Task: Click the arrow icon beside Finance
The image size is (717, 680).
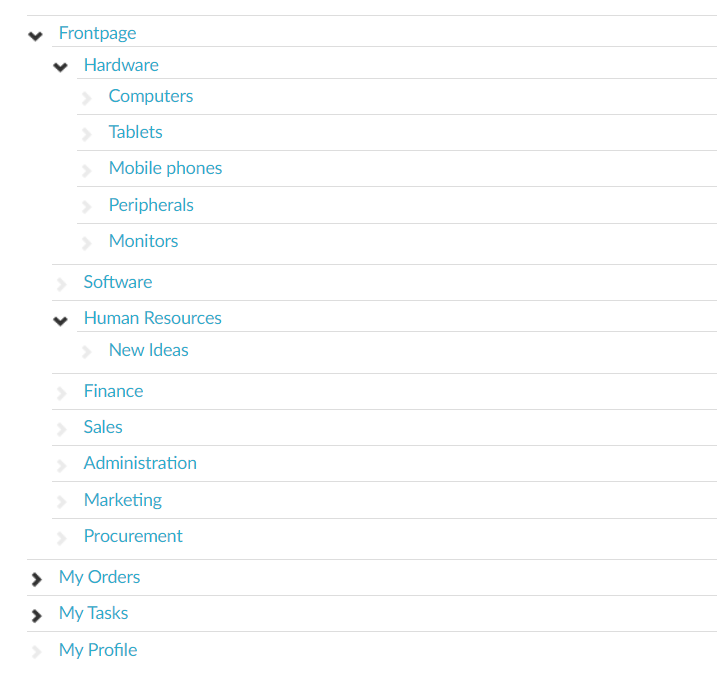Action: pyautogui.click(x=62, y=394)
